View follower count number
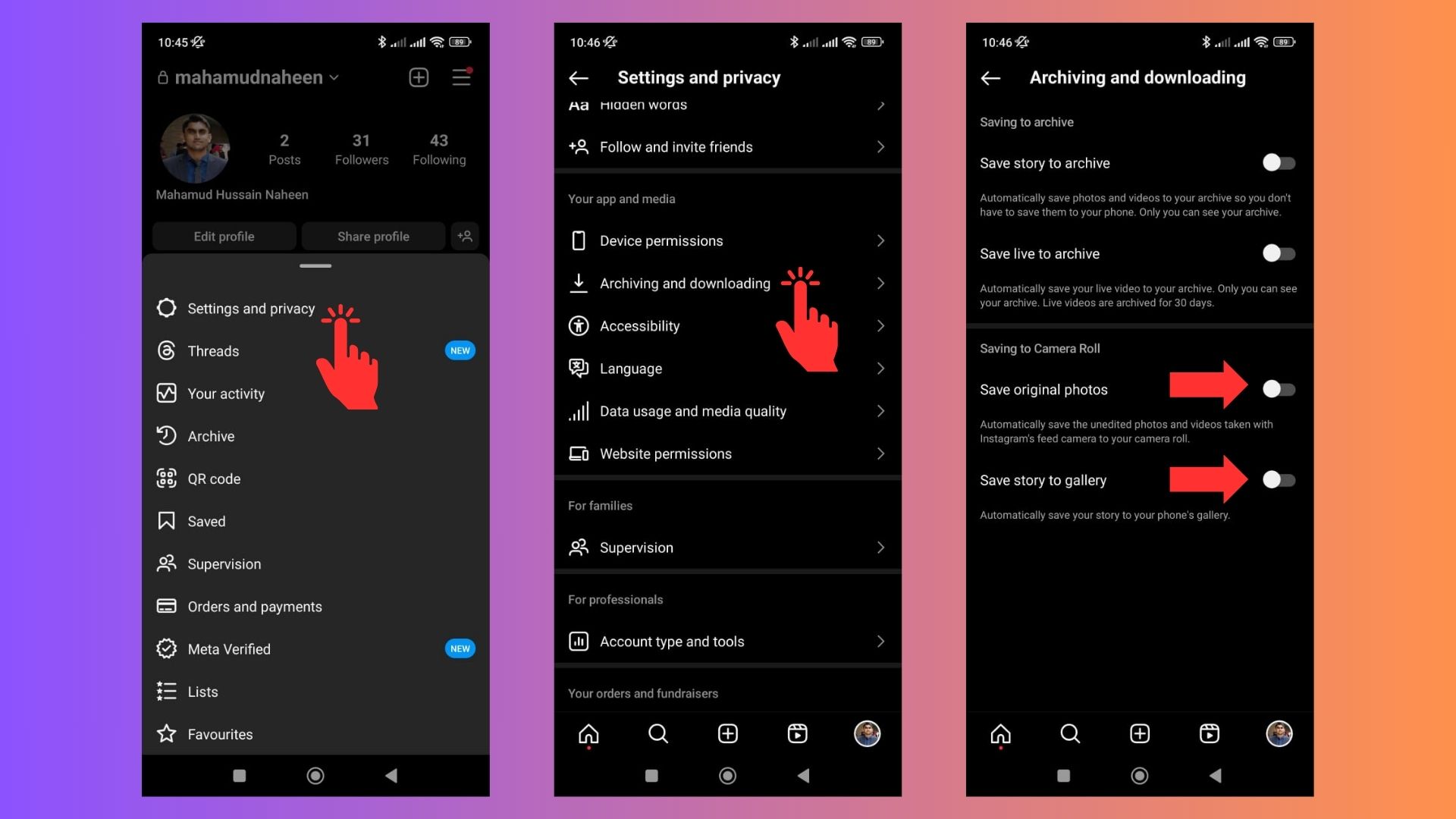The height and width of the screenshot is (819, 1456). [360, 140]
